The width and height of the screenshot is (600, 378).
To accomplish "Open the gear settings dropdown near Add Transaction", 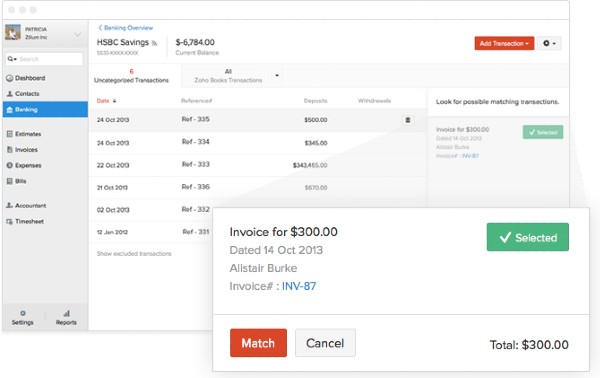I will pyautogui.click(x=549, y=43).
